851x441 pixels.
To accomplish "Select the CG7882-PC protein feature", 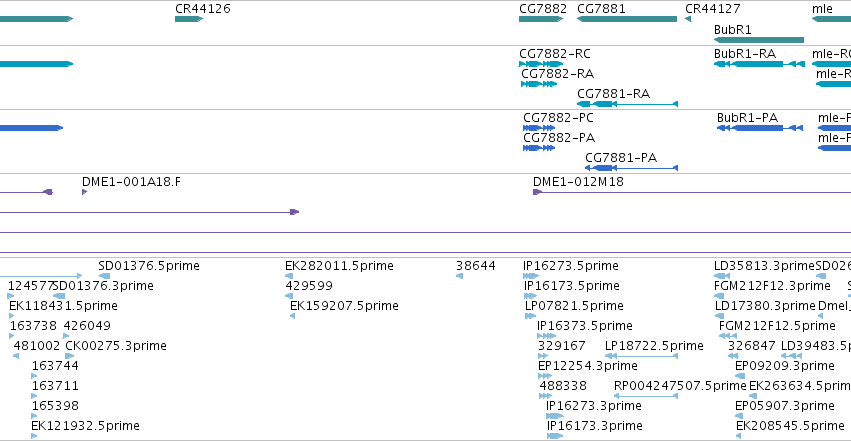I will [539, 128].
